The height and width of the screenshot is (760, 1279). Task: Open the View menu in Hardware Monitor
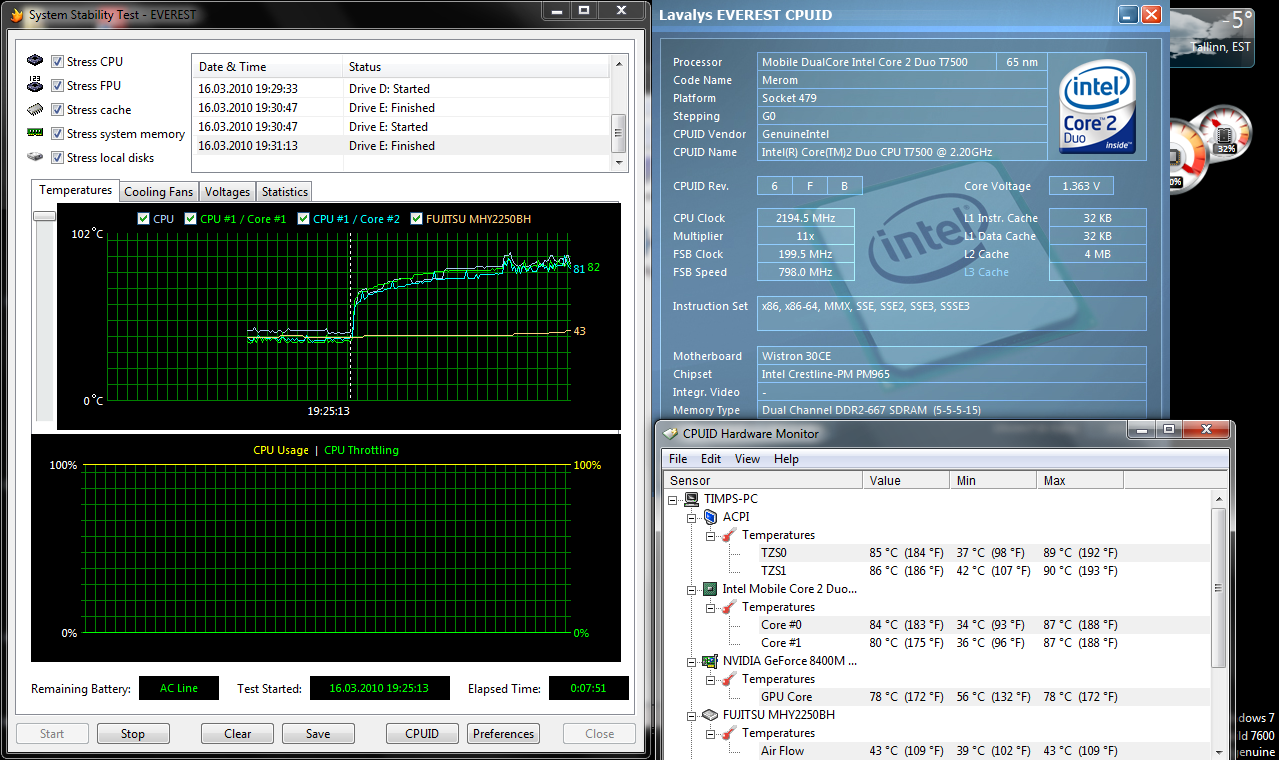(x=747, y=459)
